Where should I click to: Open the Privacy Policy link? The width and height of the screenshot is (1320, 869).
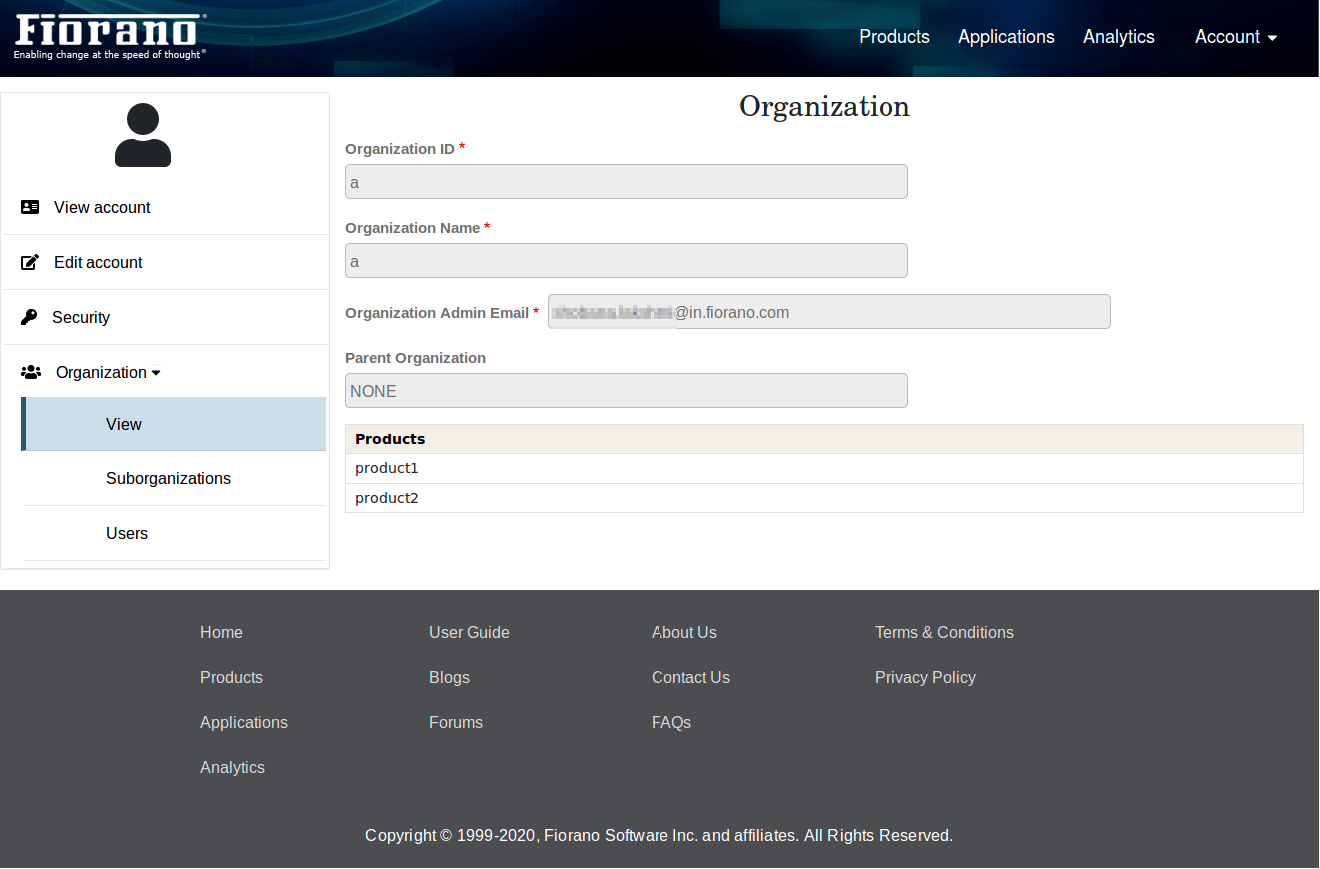[925, 677]
